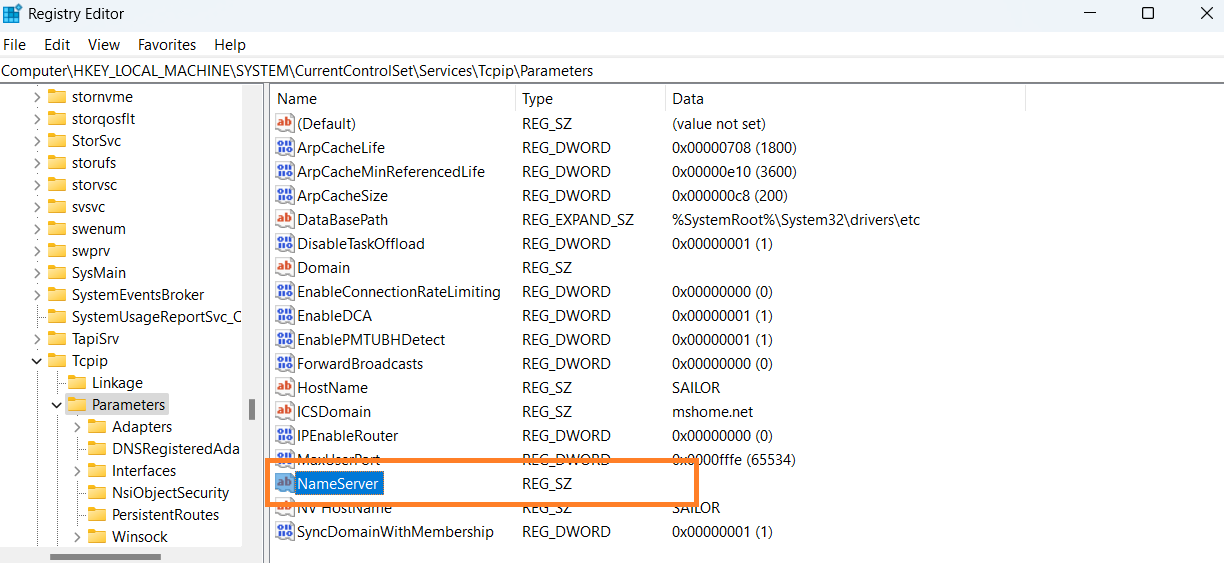Click the Tcpip folder icon in tree
The image size is (1224, 563).
[x=57, y=361]
